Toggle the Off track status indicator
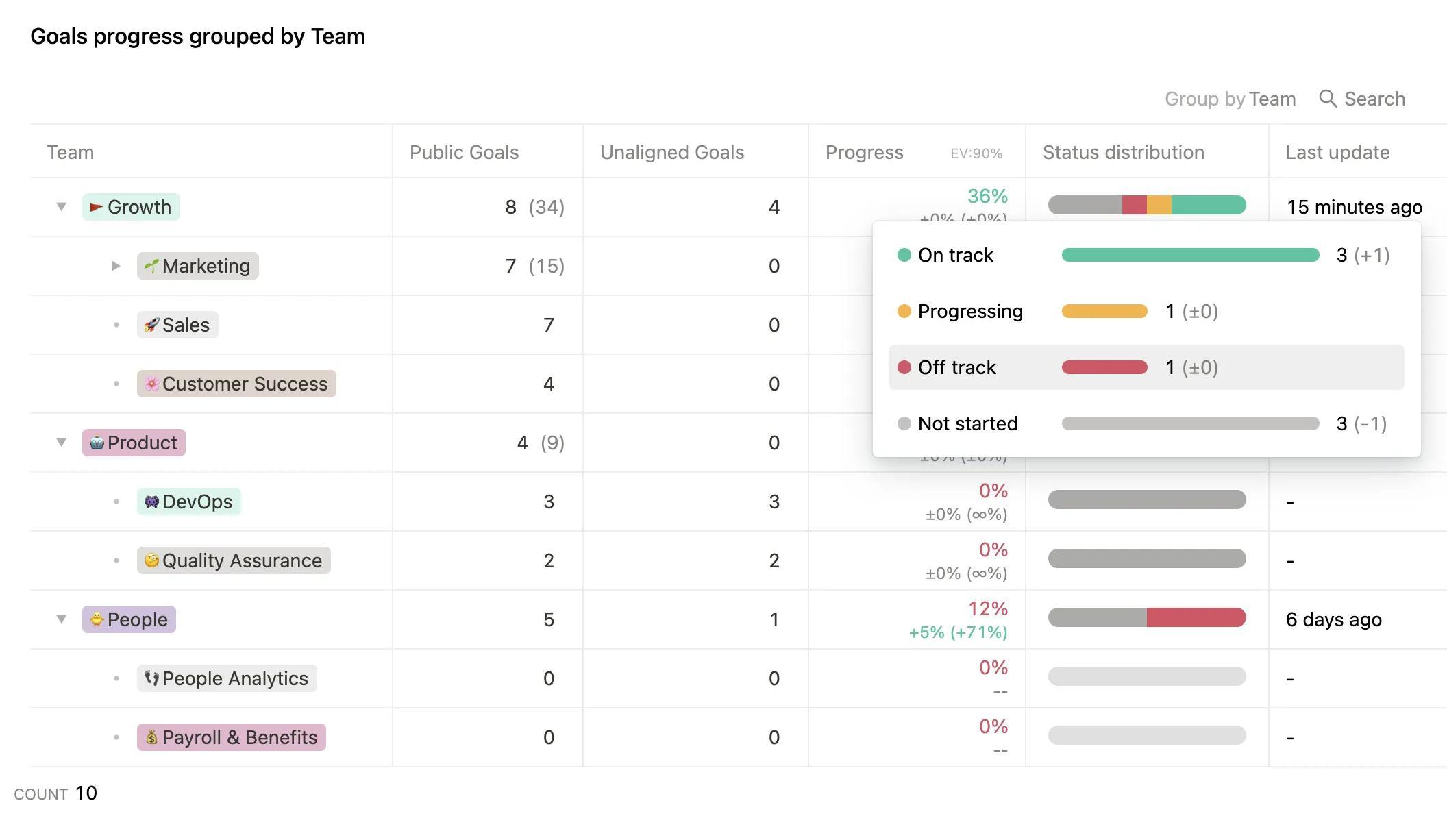The height and width of the screenshot is (840, 1447). (904, 367)
